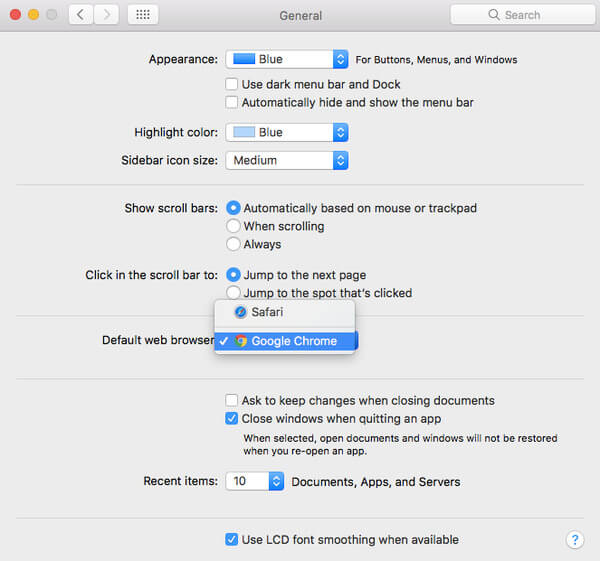This screenshot has height=561, width=600.
Task: Select Google Chrome in browser menu
Action: pos(293,341)
